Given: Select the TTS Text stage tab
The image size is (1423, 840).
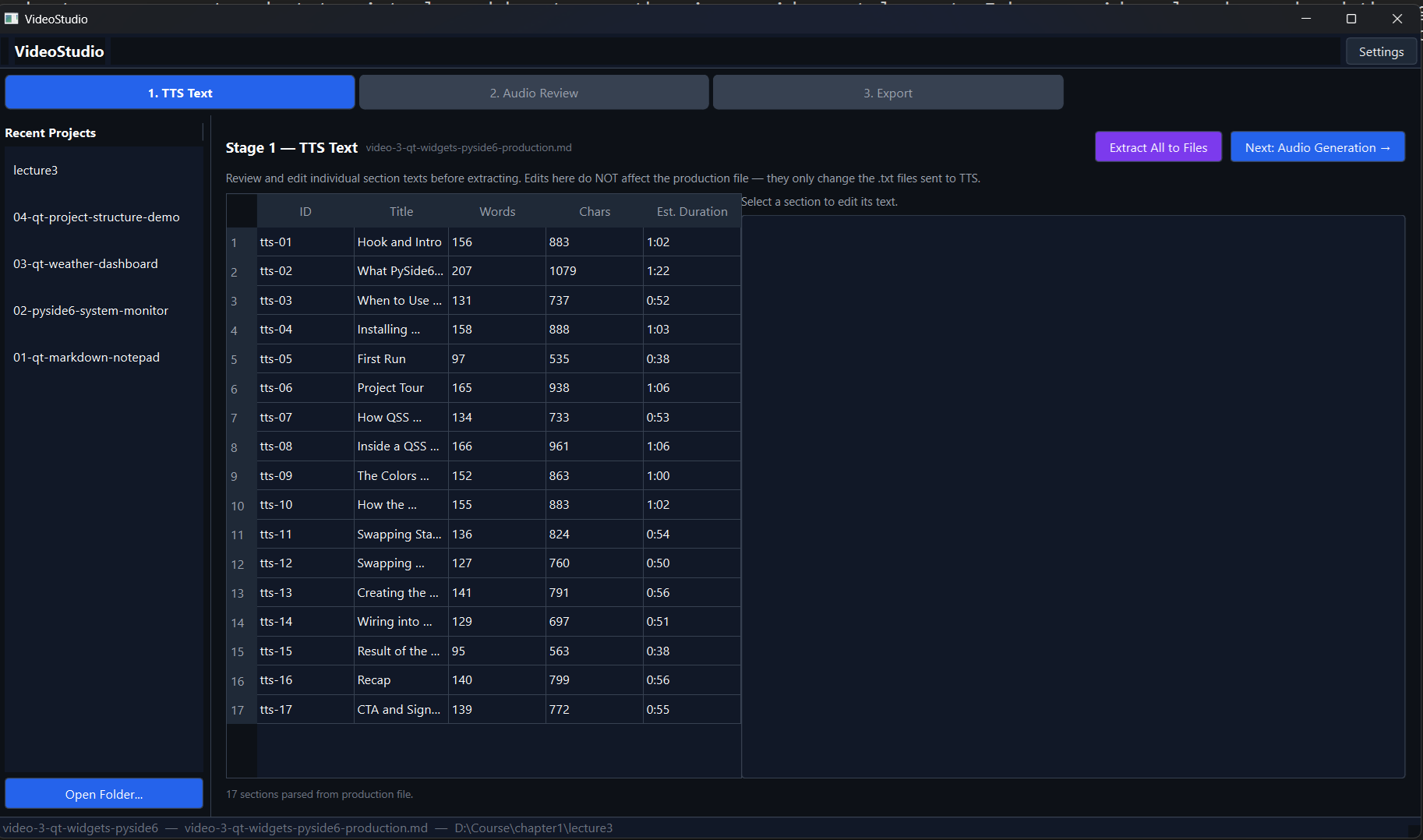Looking at the screenshot, I should (x=179, y=92).
